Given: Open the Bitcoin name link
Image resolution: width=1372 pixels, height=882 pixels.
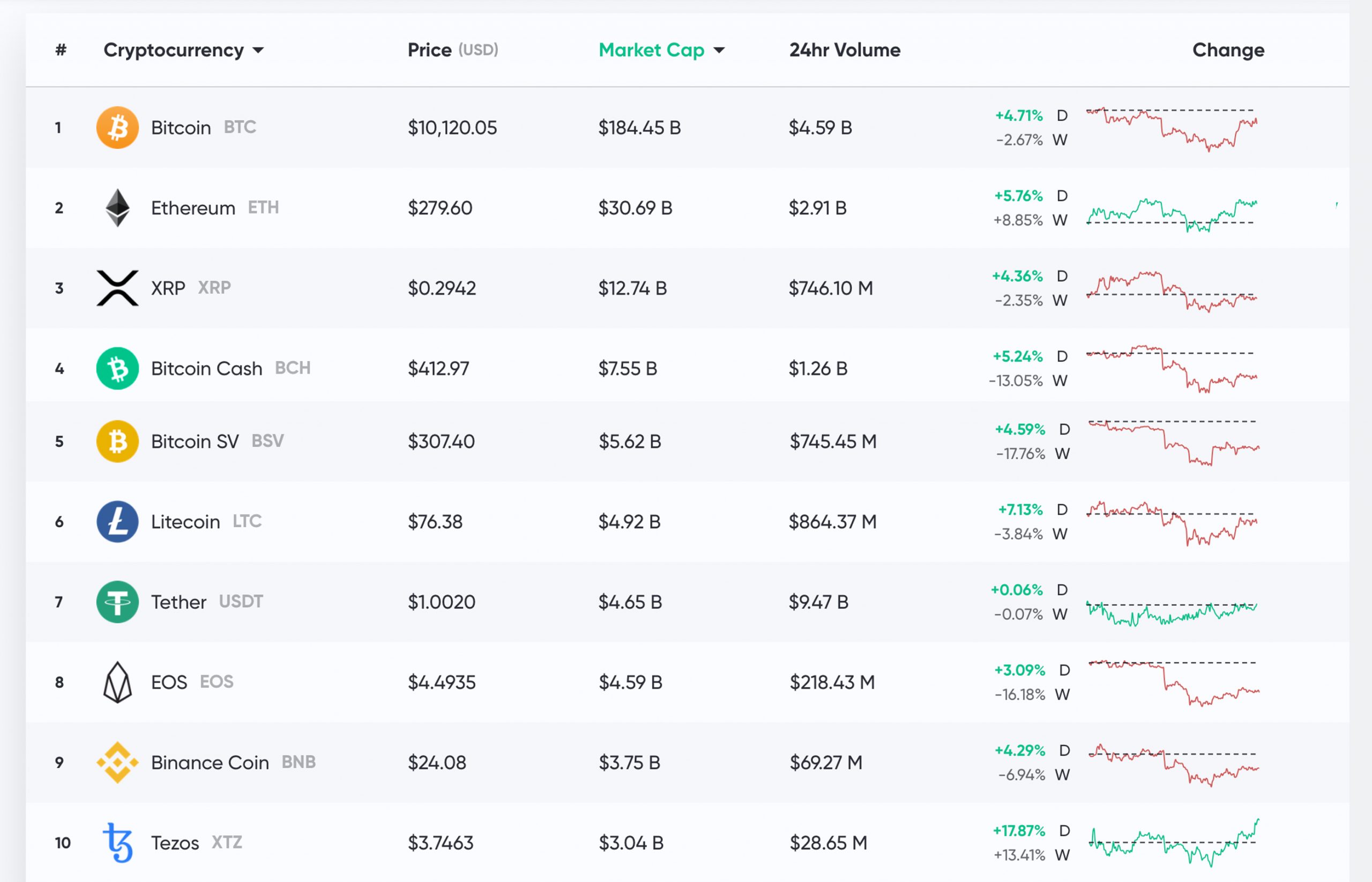Looking at the screenshot, I should coord(181,127).
